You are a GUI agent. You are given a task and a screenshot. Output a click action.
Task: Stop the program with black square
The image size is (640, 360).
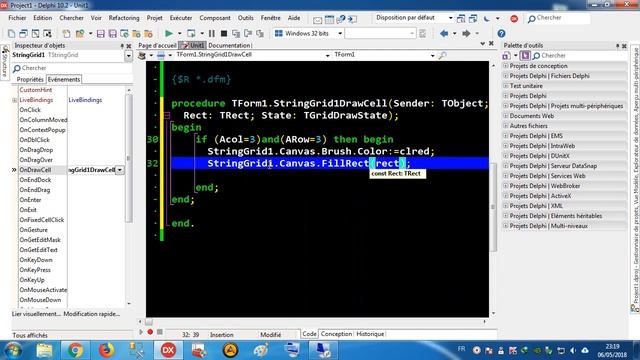coord(224,33)
